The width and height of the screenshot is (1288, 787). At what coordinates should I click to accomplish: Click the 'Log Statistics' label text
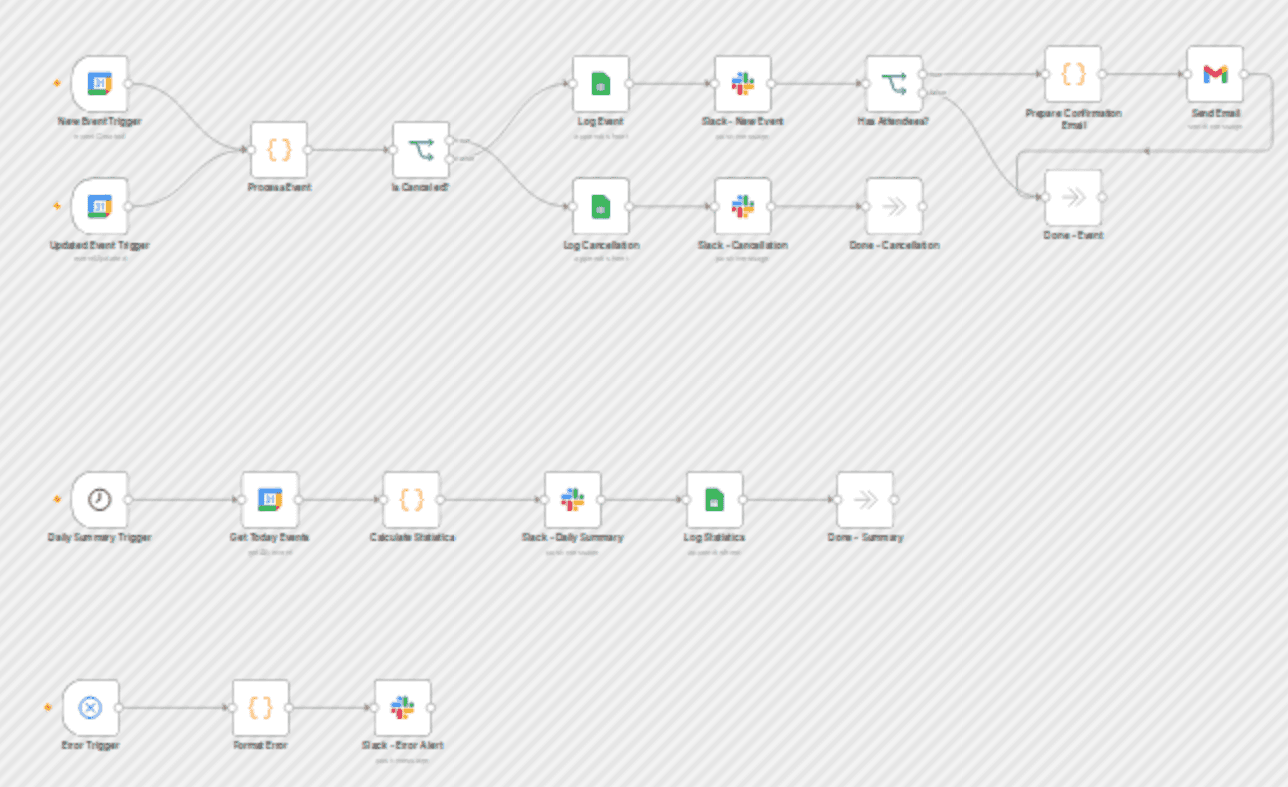tap(714, 537)
